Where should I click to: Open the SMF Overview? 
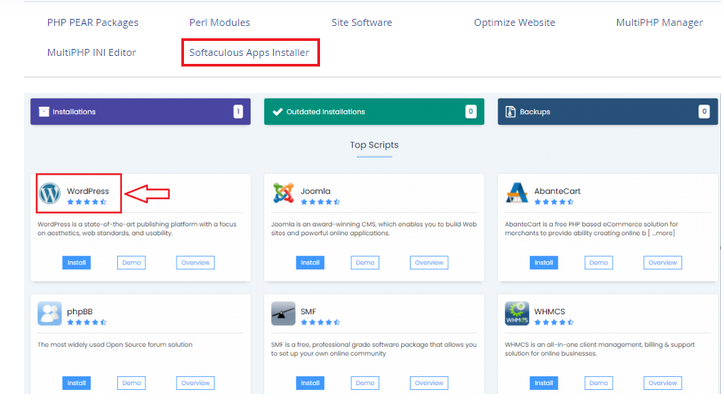[x=429, y=383]
